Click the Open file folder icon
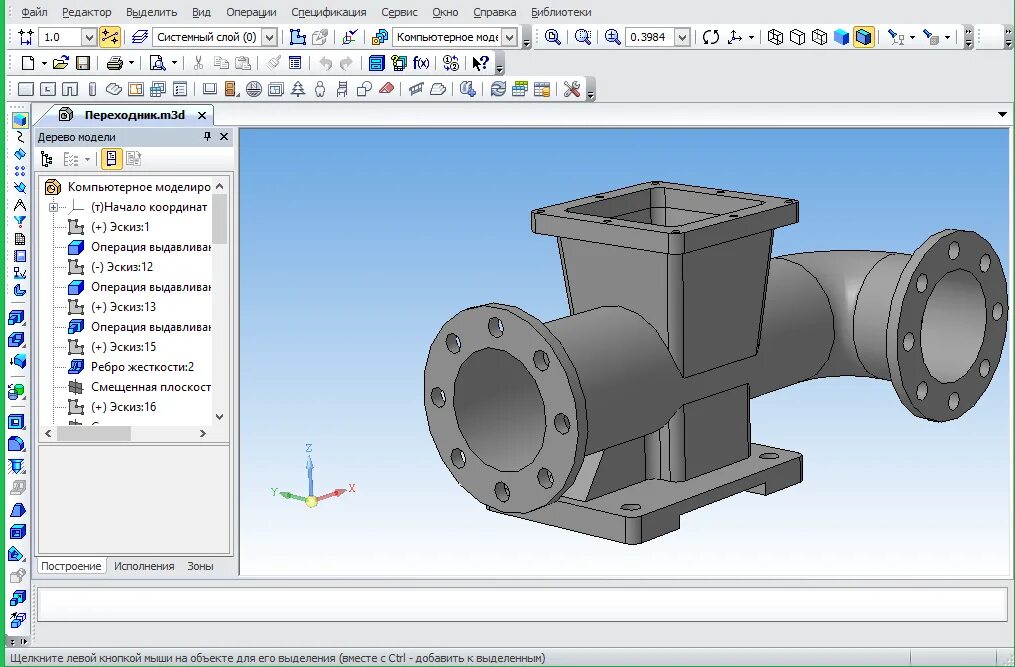 point(61,63)
